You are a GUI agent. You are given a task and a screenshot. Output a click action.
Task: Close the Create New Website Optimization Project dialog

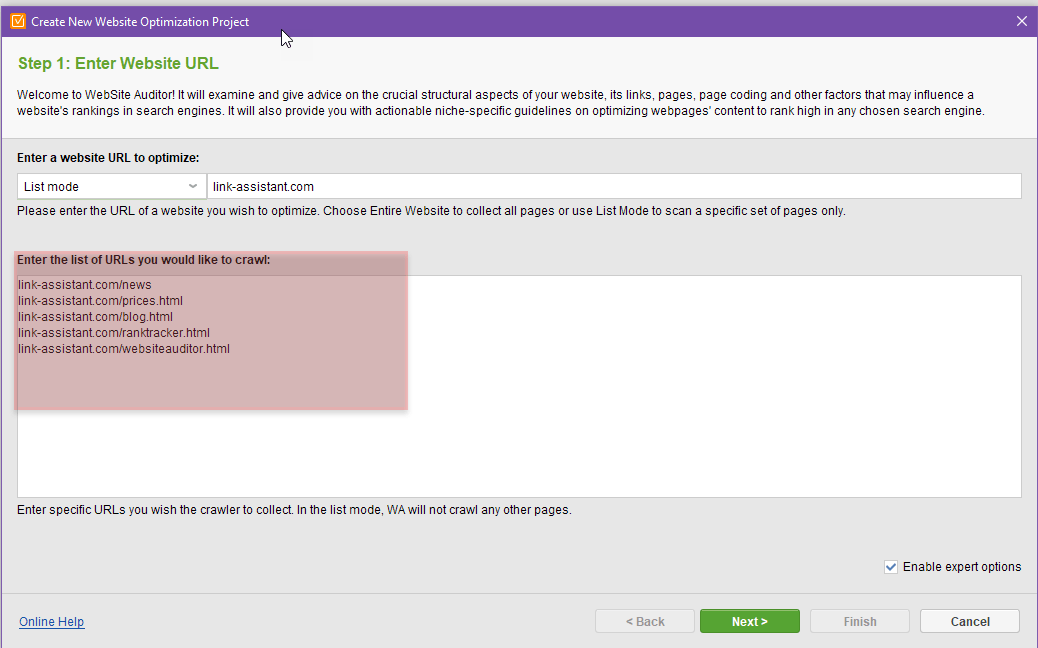click(x=1021, y=21)
